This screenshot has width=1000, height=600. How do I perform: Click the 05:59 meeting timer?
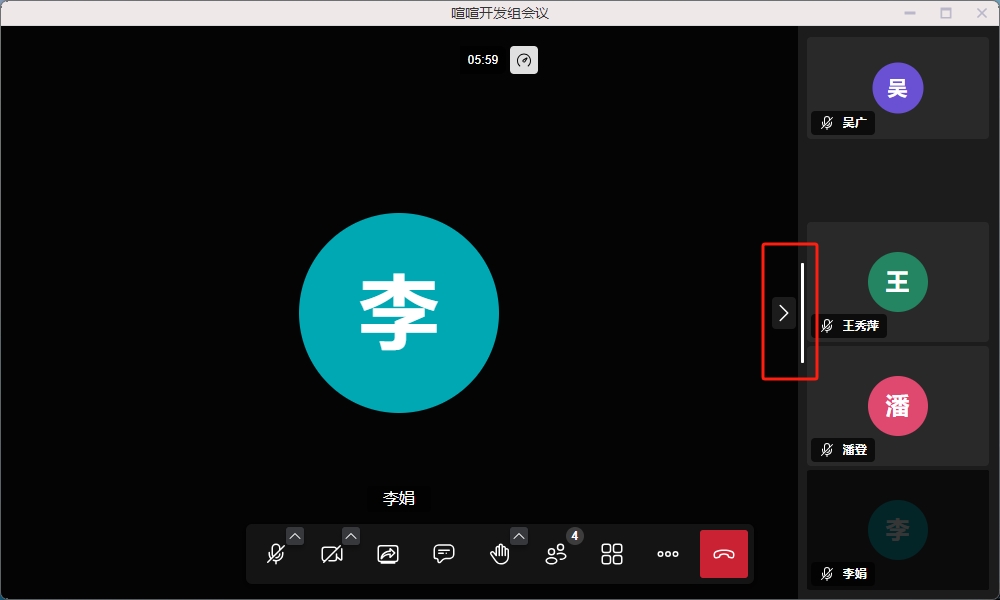483,60
